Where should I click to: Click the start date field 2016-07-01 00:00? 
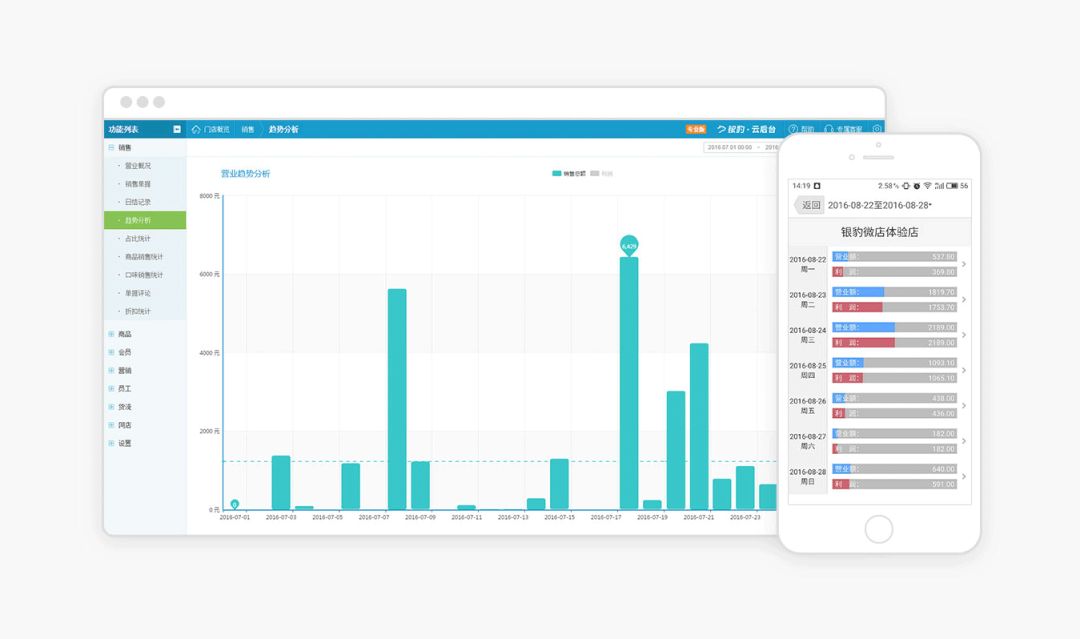729,147
